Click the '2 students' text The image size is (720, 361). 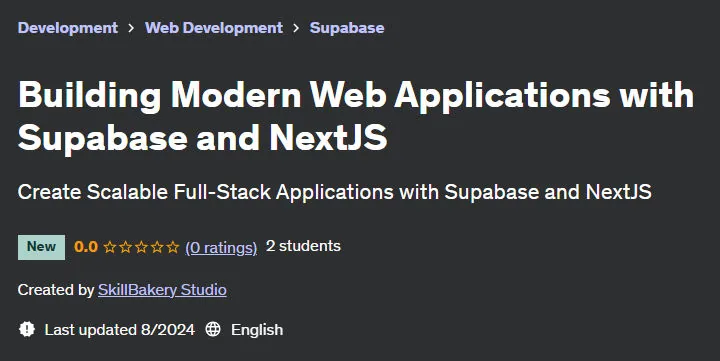pos(303,246)
